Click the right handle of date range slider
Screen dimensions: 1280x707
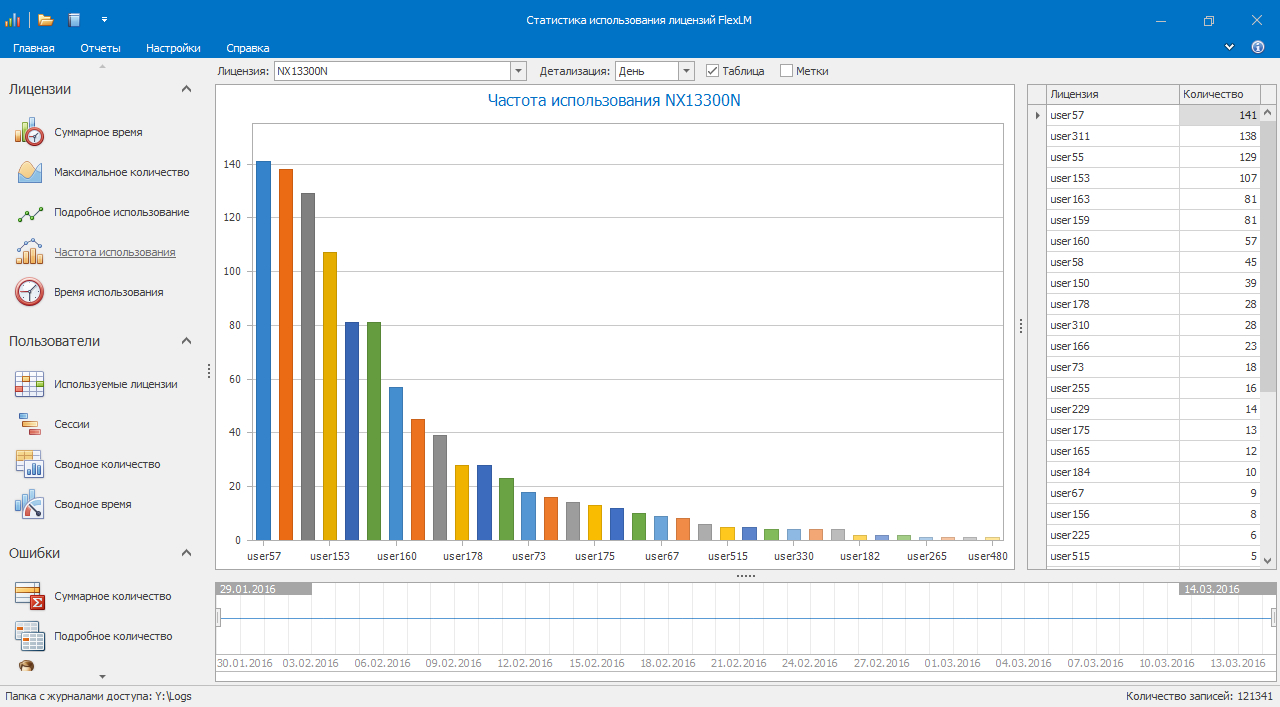pyautogui.click(x=1274, y=617)
